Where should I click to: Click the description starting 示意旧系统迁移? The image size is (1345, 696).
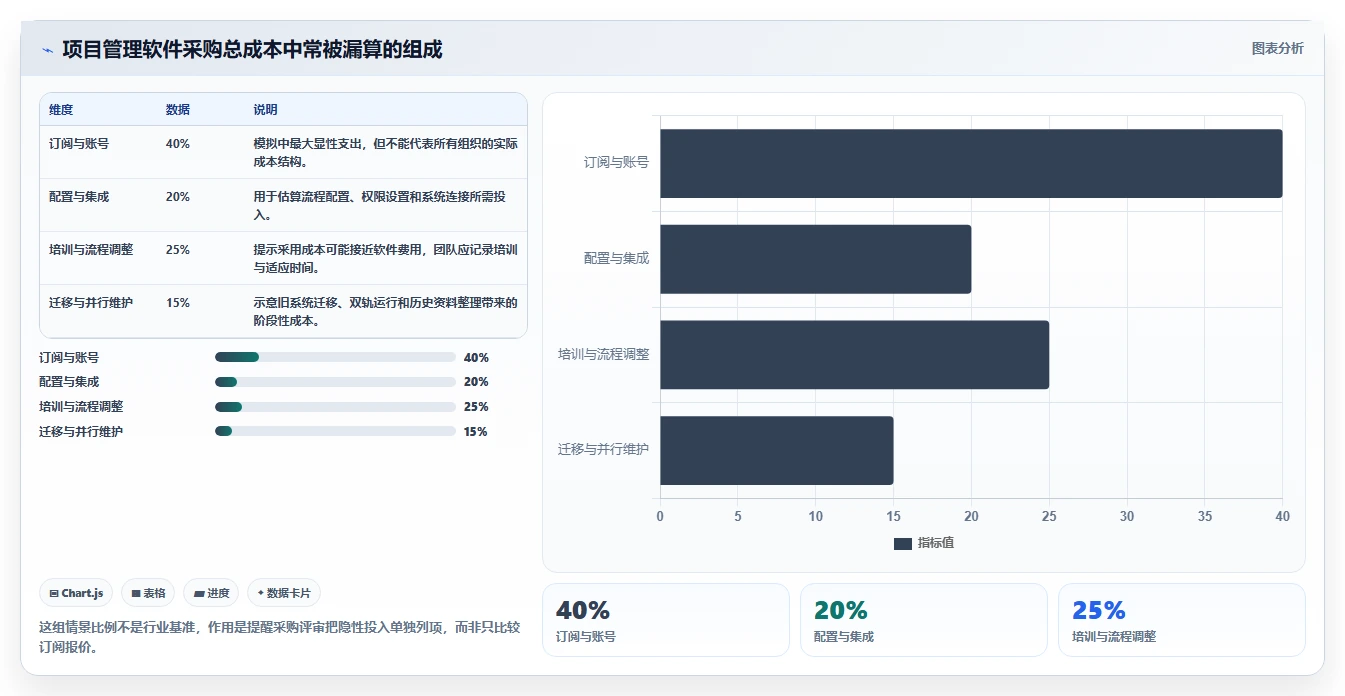pyautogui.click(x=385, y=312)
